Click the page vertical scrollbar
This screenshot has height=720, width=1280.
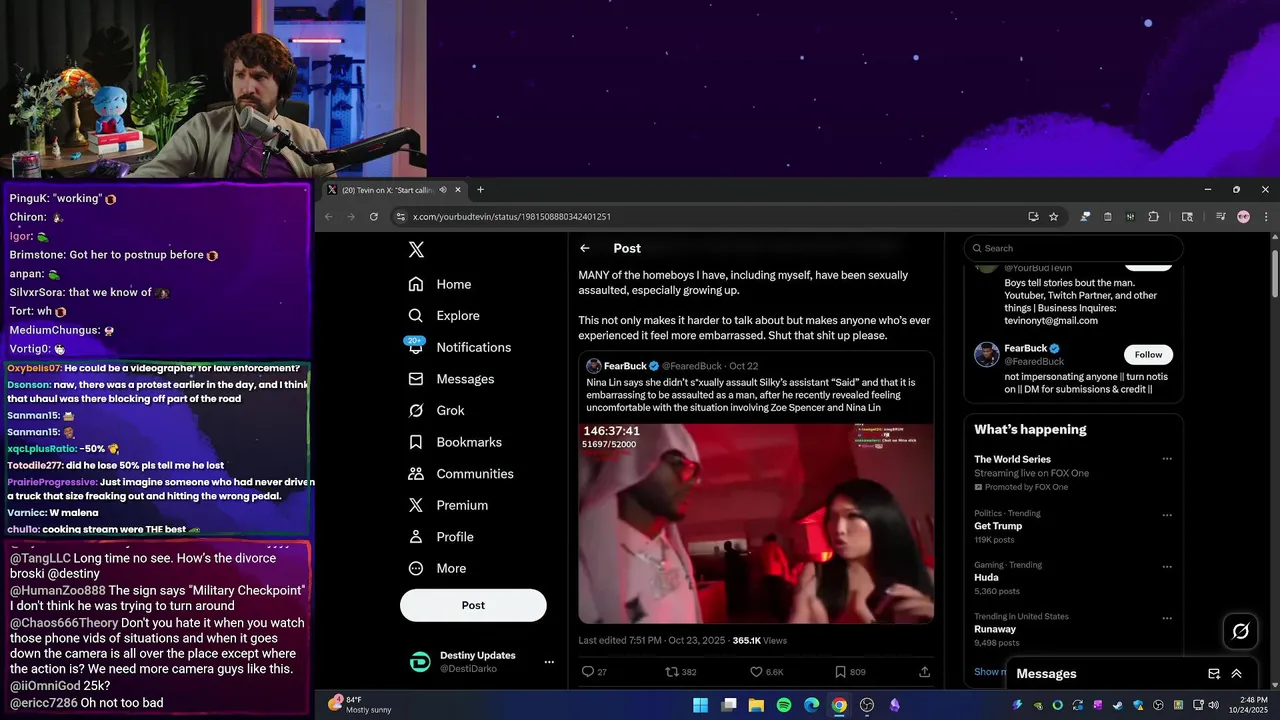click(1274, 272)
